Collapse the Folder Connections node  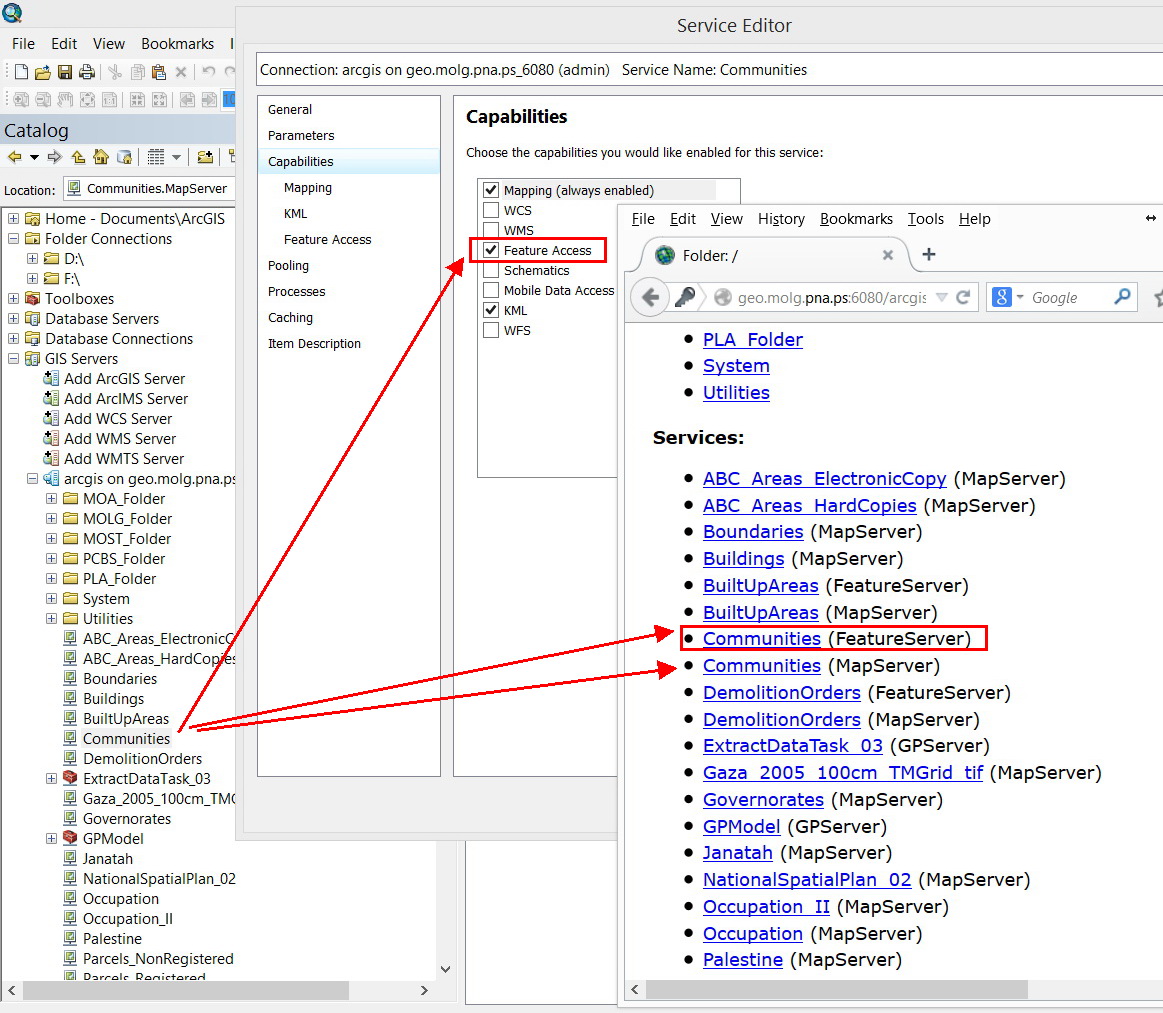coord(13,239)
